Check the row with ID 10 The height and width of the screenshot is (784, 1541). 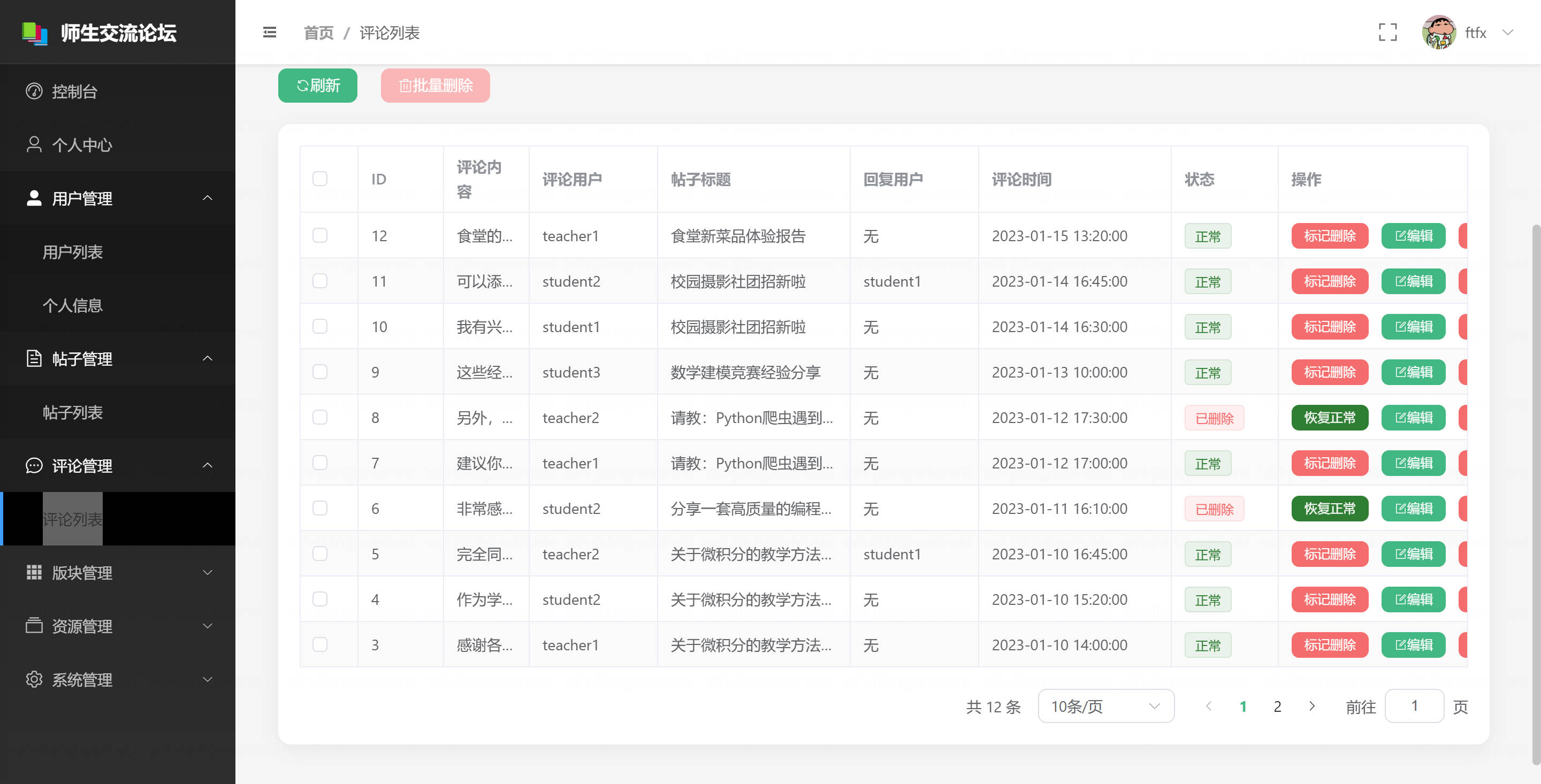coord(320,326)
